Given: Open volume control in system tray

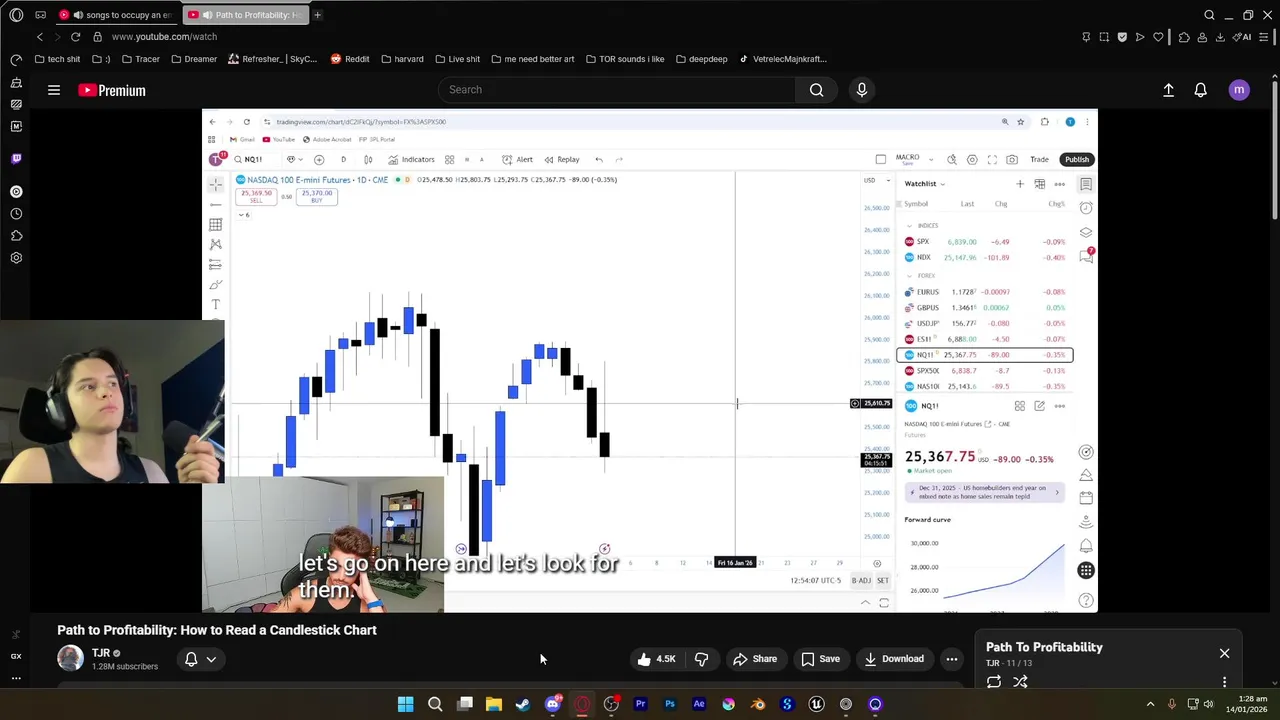Looking at the screenshot, I should [x=1208, y=704].
